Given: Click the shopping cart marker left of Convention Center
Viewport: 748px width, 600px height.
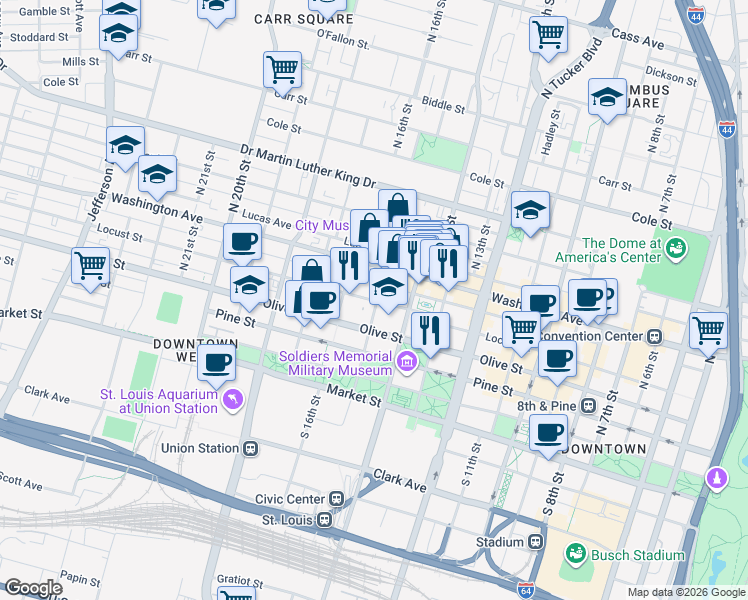Looking at the screenshot, I should coord(521,332).
